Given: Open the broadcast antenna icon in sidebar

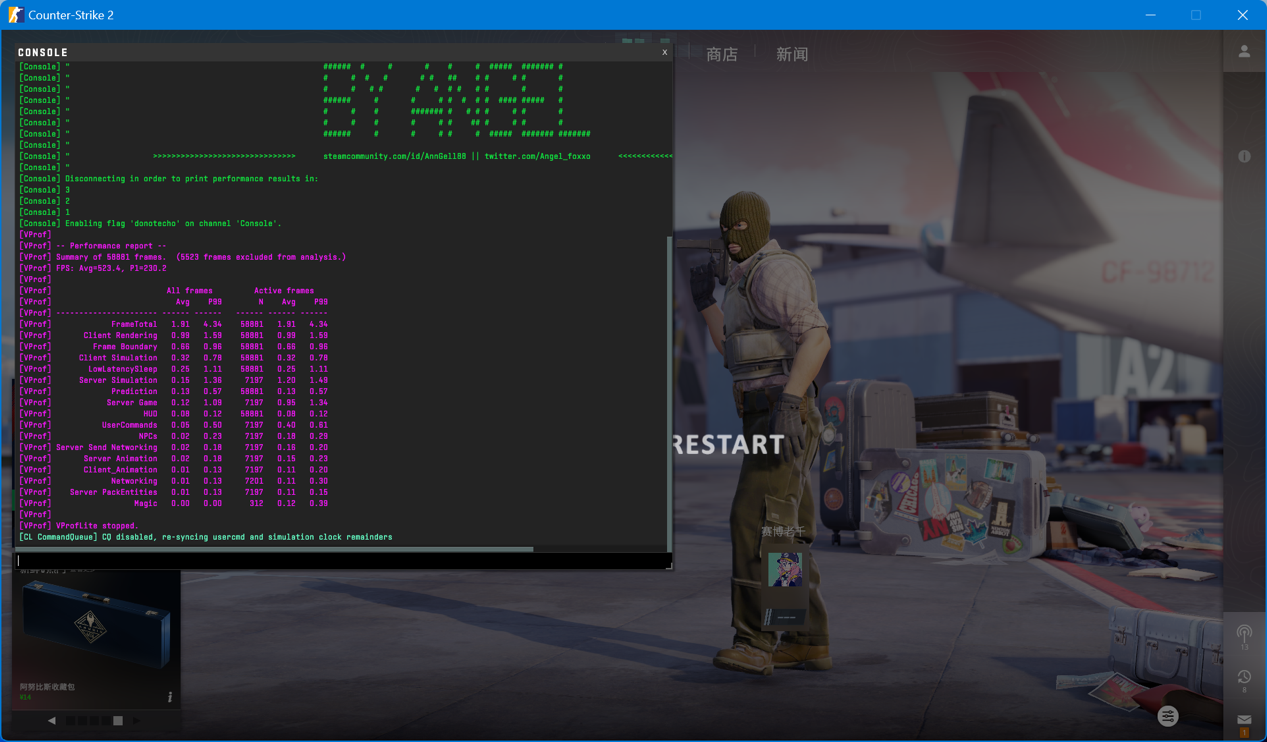Looking at the screenshot, I should (x=1244, y=633).
